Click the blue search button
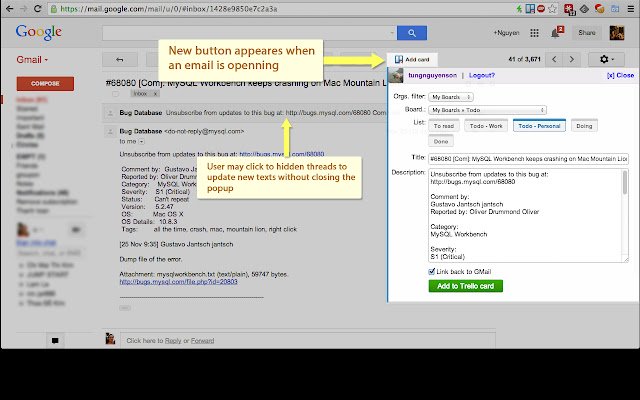Viewport: 640px width, 400px height. 412,33
